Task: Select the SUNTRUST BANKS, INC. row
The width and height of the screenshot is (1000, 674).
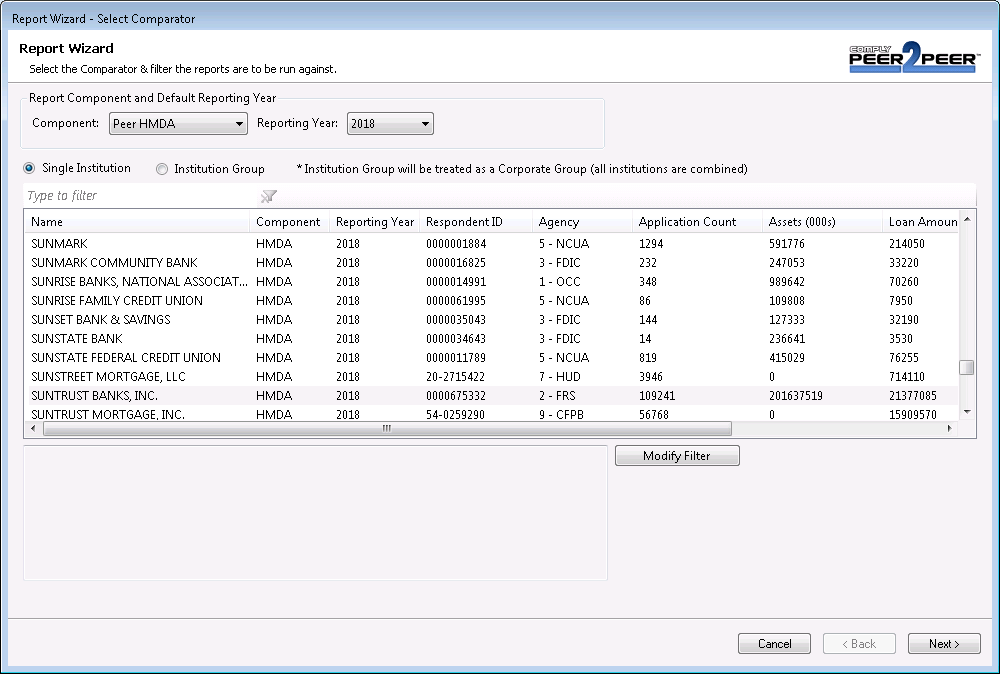Action: tap(491, 396)
